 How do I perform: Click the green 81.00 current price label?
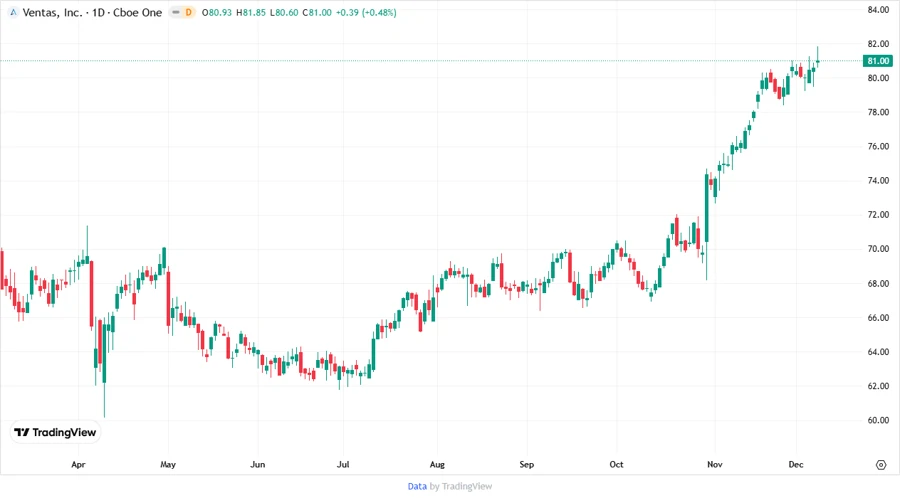[x=878, y=61]
